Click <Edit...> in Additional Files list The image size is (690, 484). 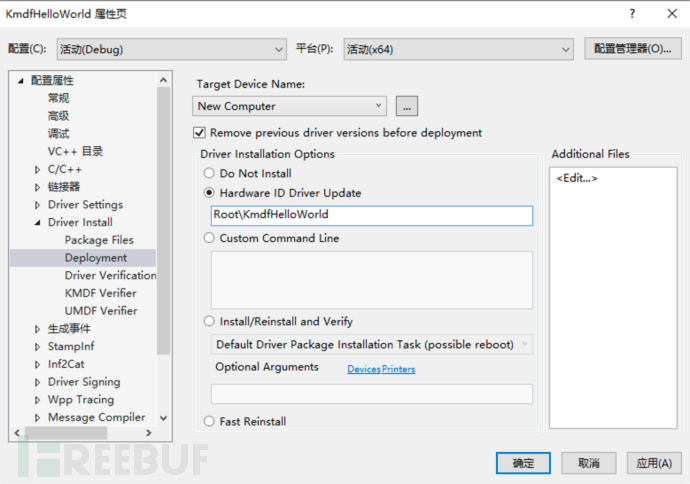click(x=576, y=178)
